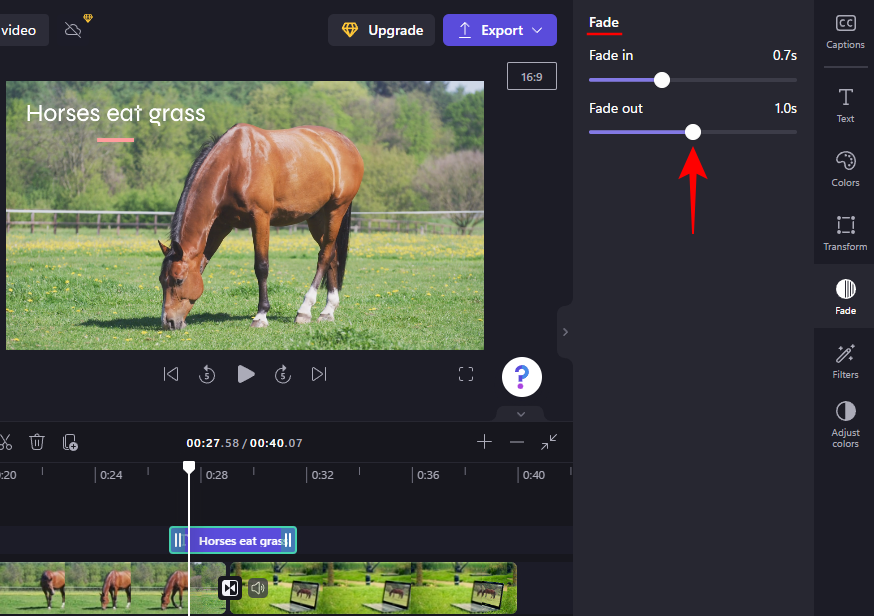
Task: Toggle the transition icon on the timeline clip
Action: pos(230,588)
